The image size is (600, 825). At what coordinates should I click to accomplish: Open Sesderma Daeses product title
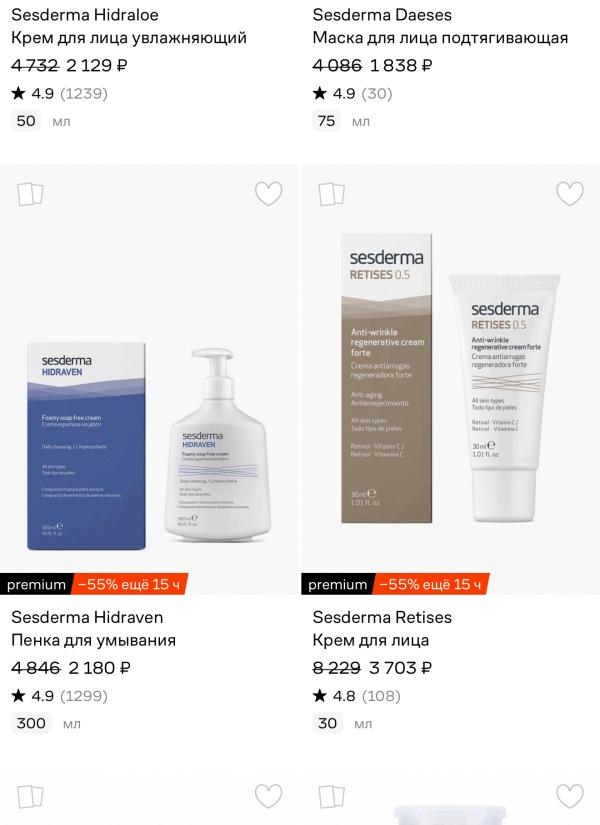382,15
